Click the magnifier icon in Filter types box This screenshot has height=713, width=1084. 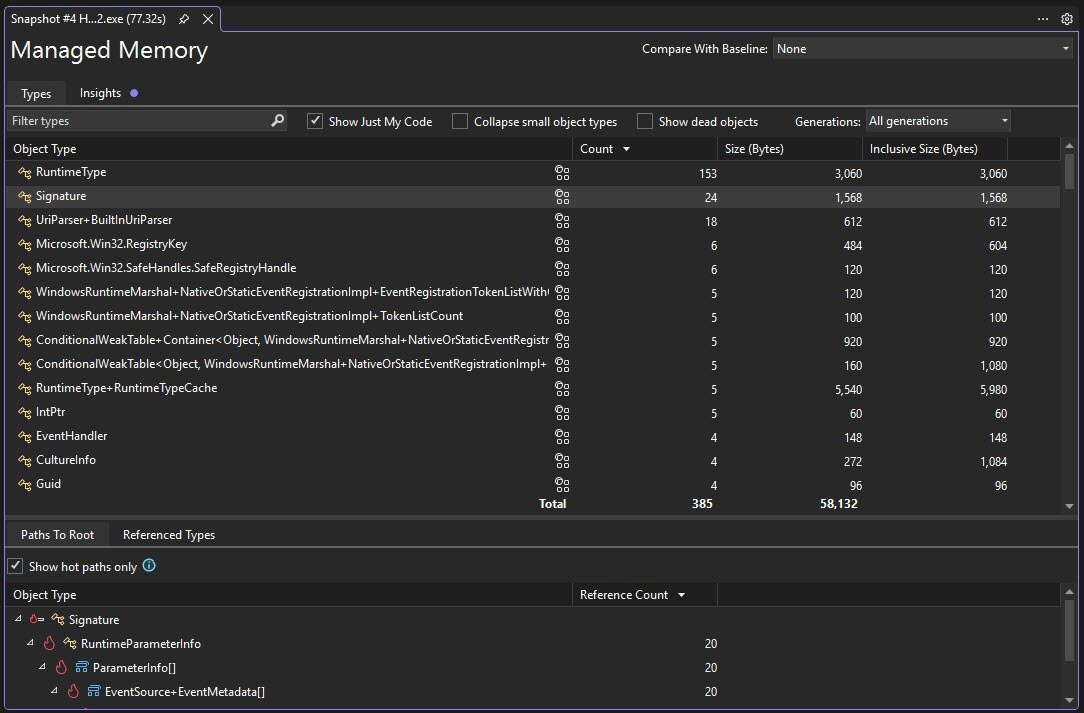[276, 119]
